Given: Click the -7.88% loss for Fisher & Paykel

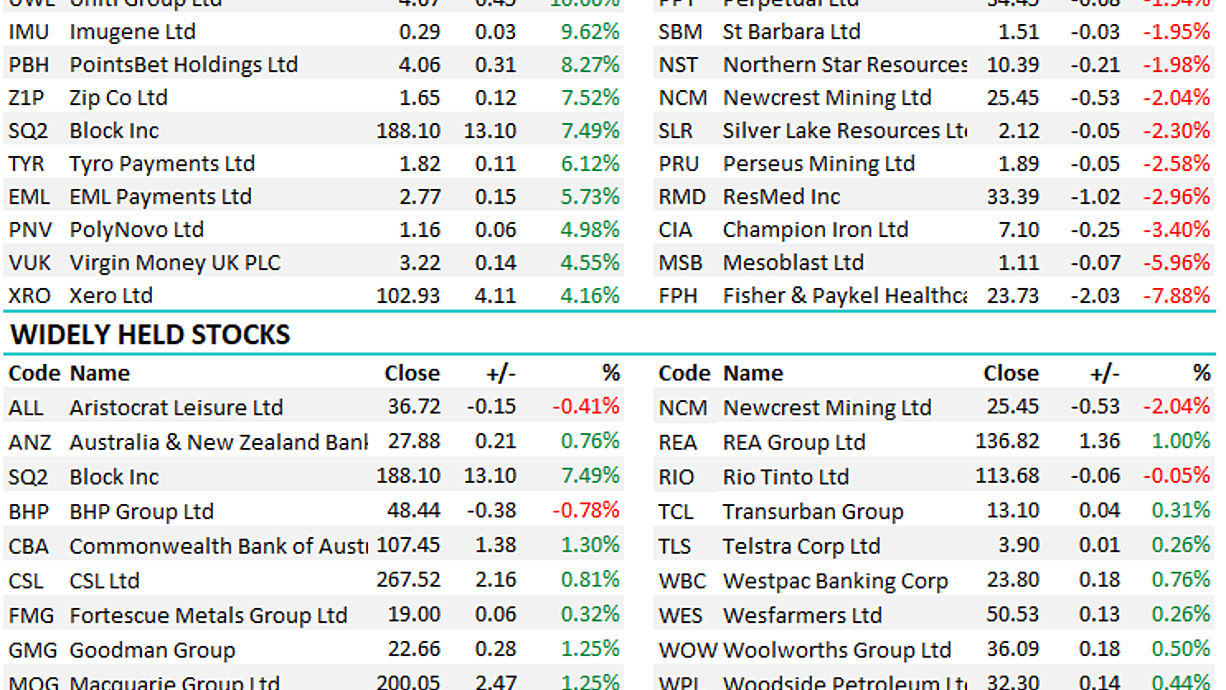Looking at the screenshot, I should (x=1176, y=296).
